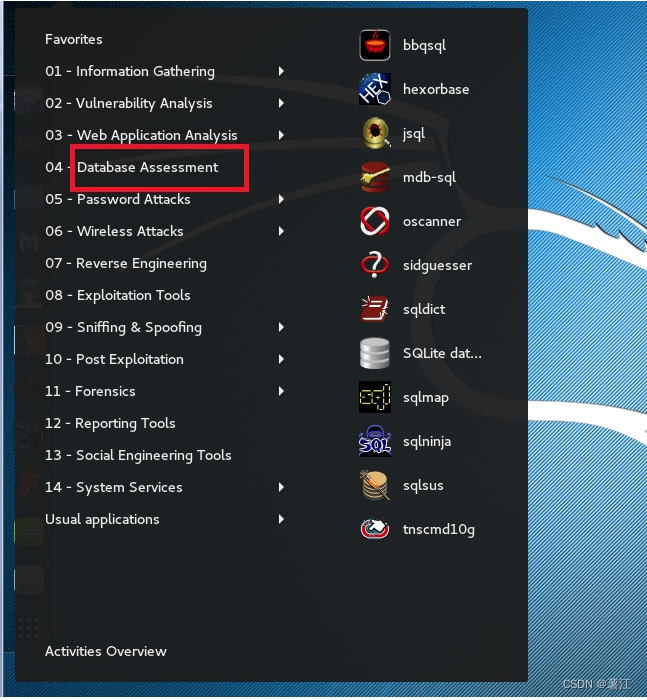The image size is (647, 700).
Task: Expand 11 - Forensics submenu arrow
Action: click(x=281, y=391)
